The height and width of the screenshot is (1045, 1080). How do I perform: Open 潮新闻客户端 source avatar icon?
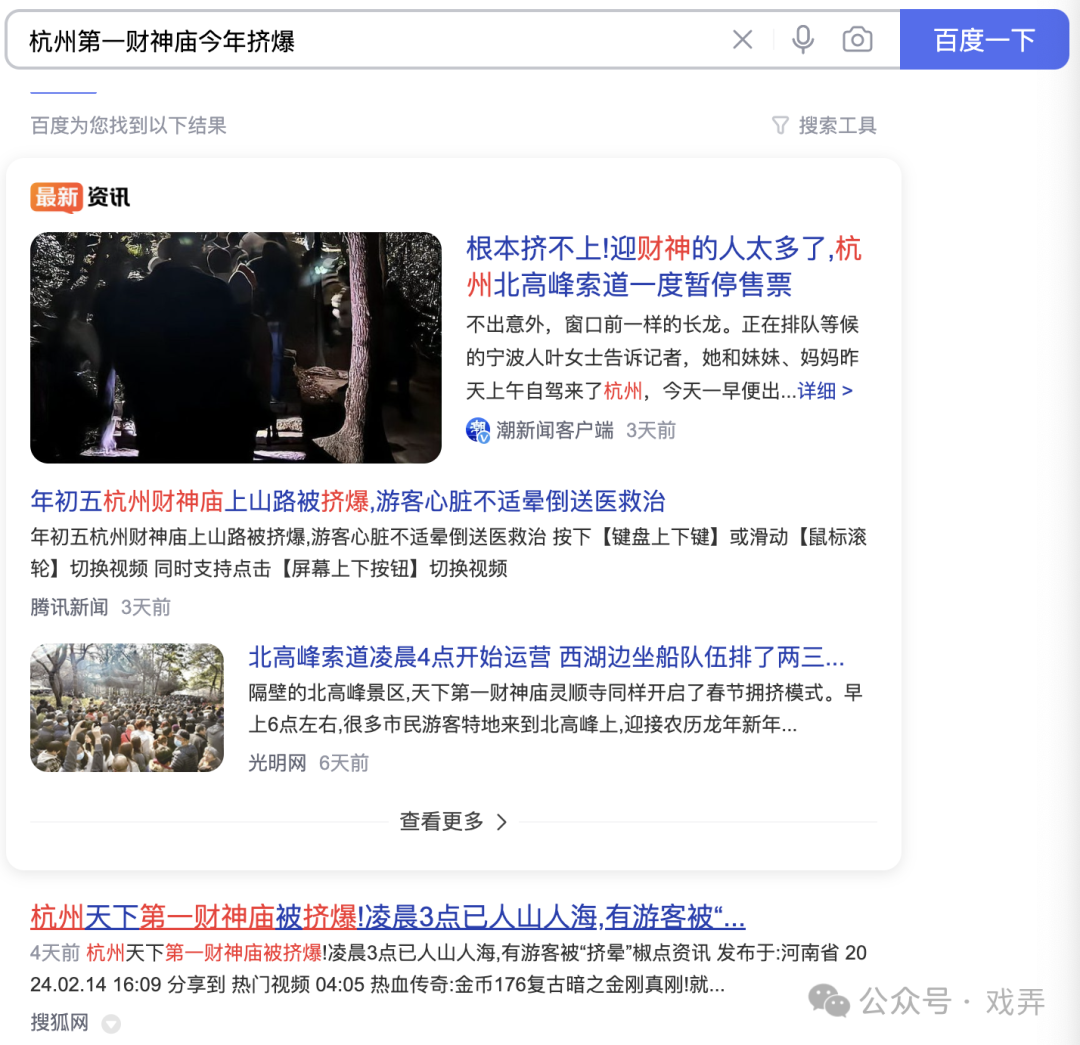coord(478,431)
